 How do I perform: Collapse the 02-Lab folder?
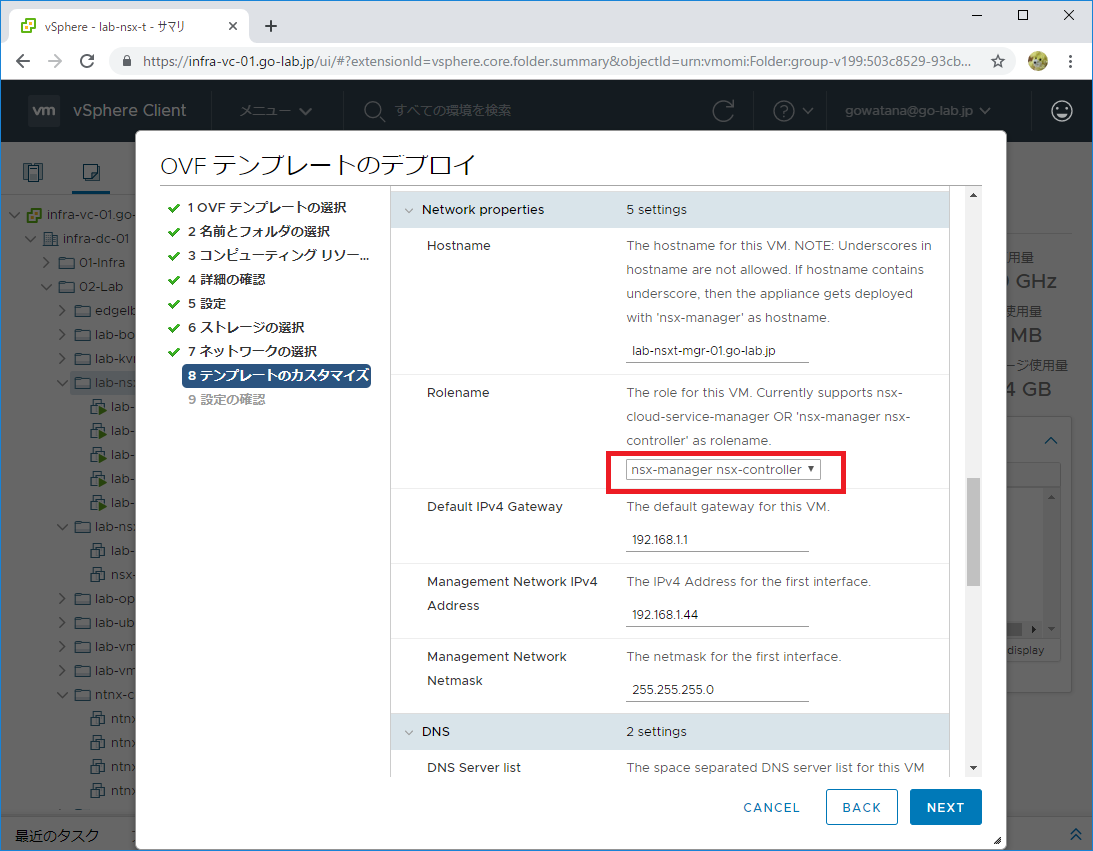(x=47, y=287)
